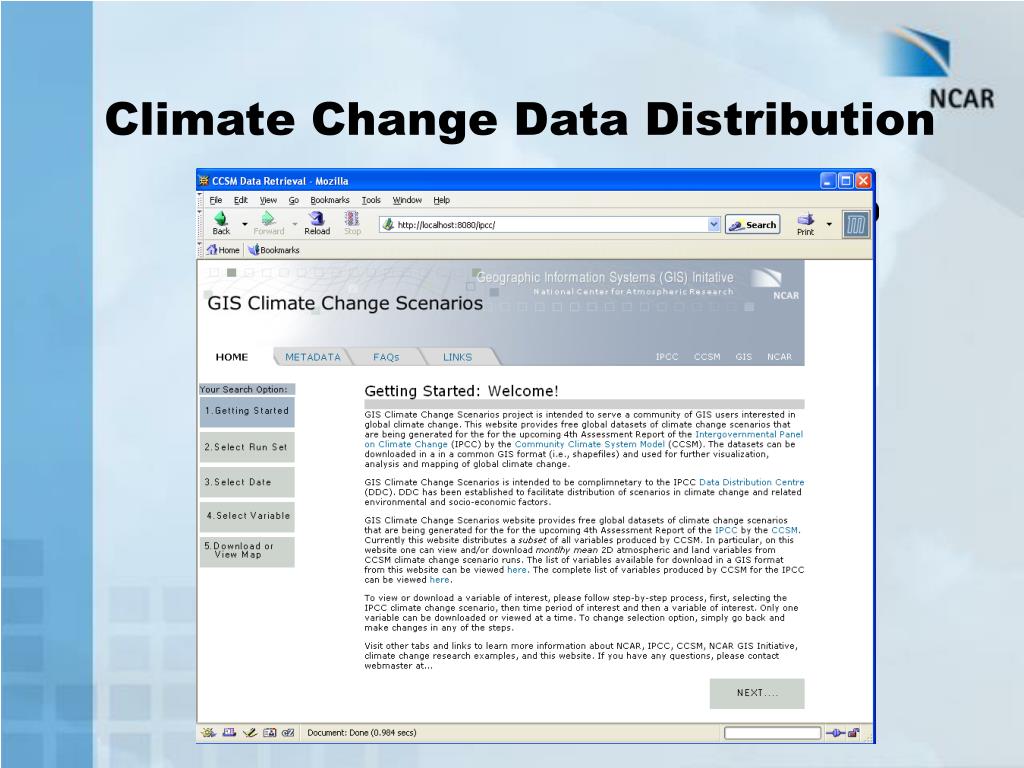Open the Mail component icon in status bar

(229, 733)
